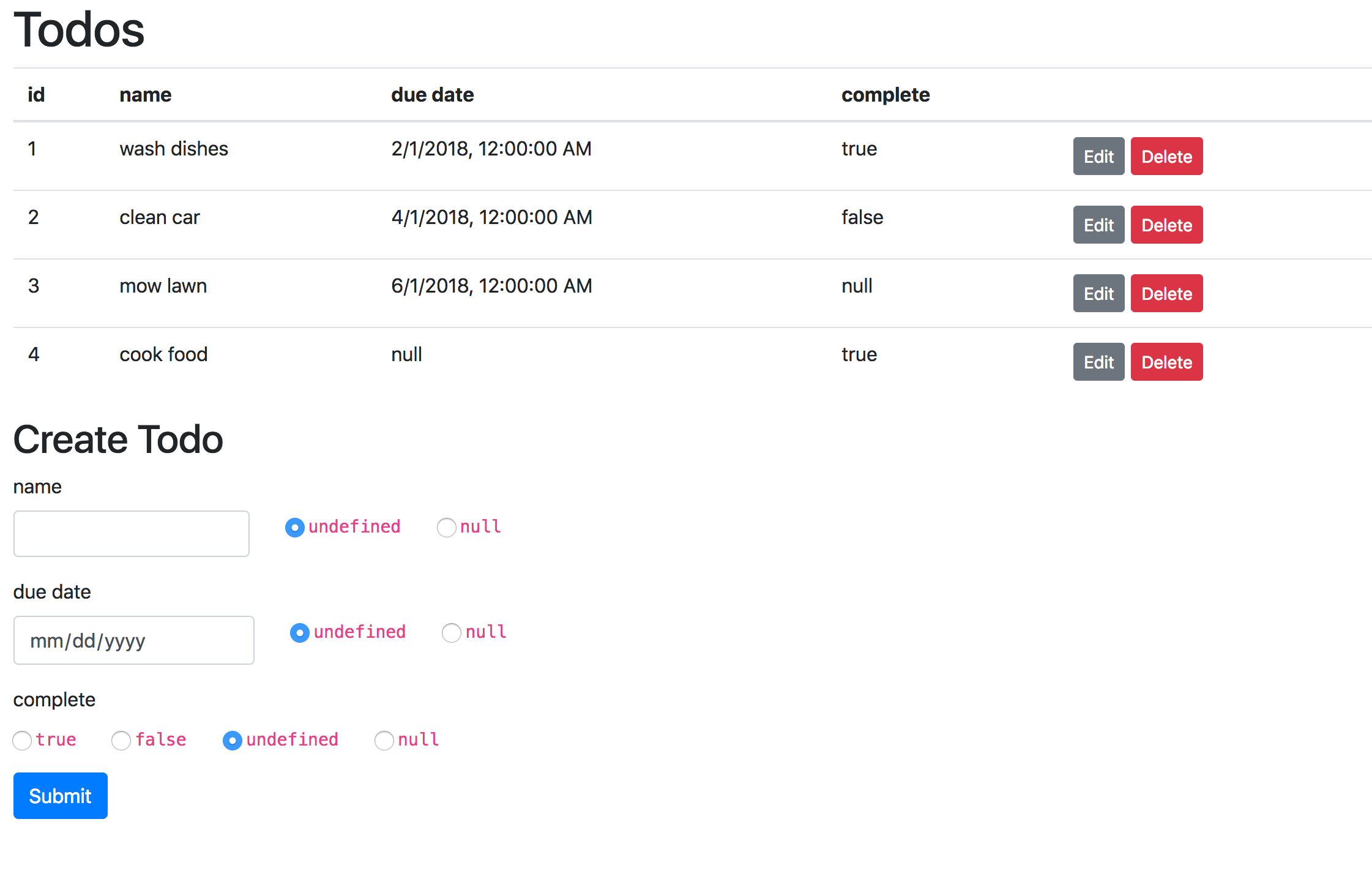Delete the mow lawn todo
Image resolution: width=1372 pixels, height=890 pixels.
[1166, 293]
